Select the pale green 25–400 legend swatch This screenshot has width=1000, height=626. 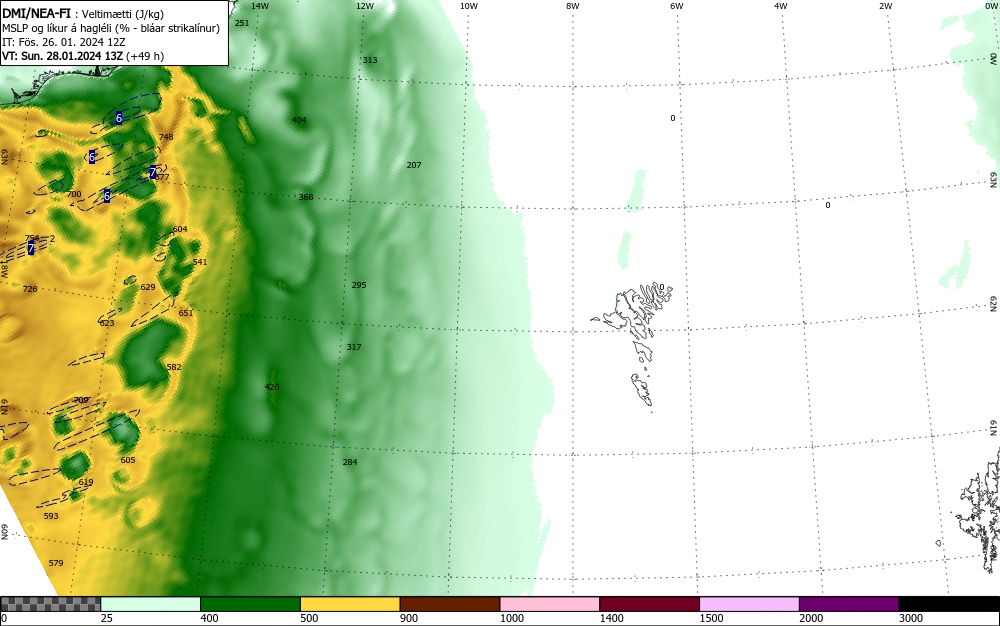pos(151,604)
